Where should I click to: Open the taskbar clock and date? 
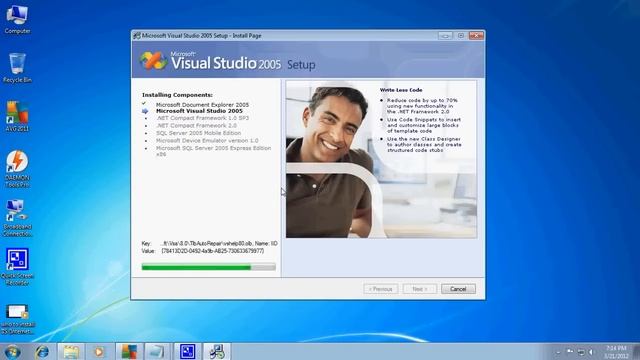coord(616,352)
